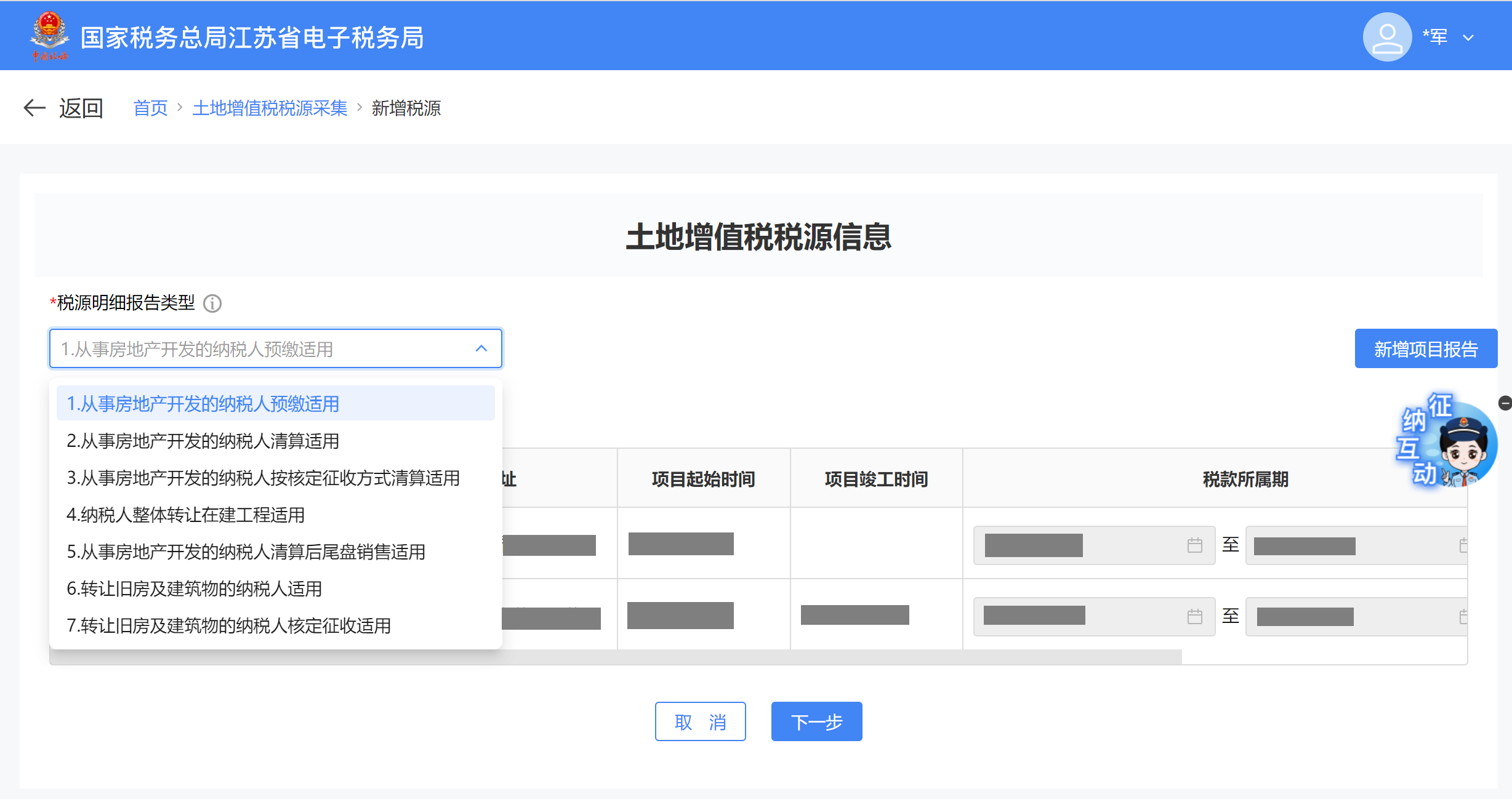This screenshot has width=1512, height=799.
Task: Choose 6.转让旧房及建筑物的纳税人适用 option
Action: coord(195,588)
